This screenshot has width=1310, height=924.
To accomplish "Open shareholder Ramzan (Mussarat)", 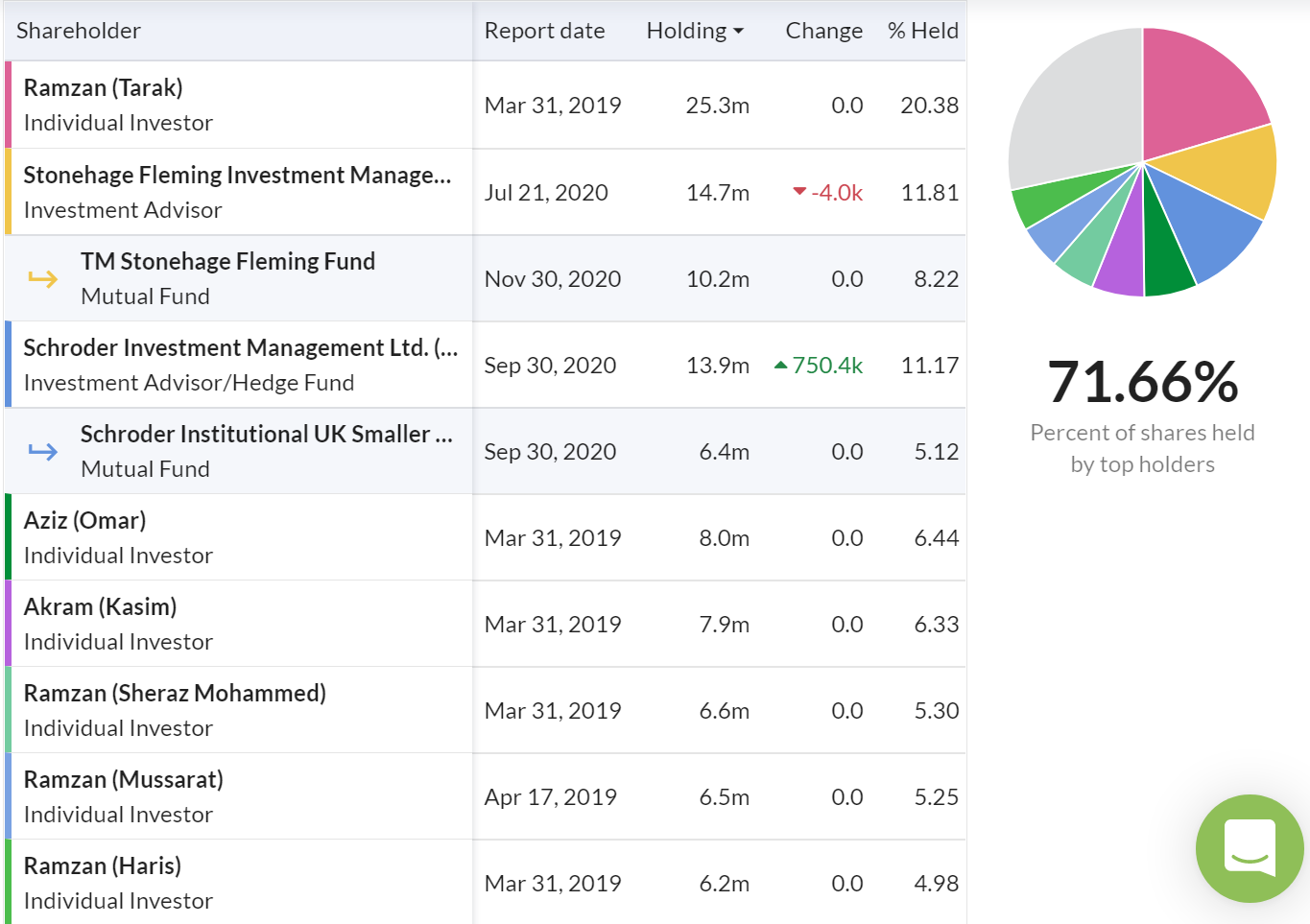I will point(123,779).
